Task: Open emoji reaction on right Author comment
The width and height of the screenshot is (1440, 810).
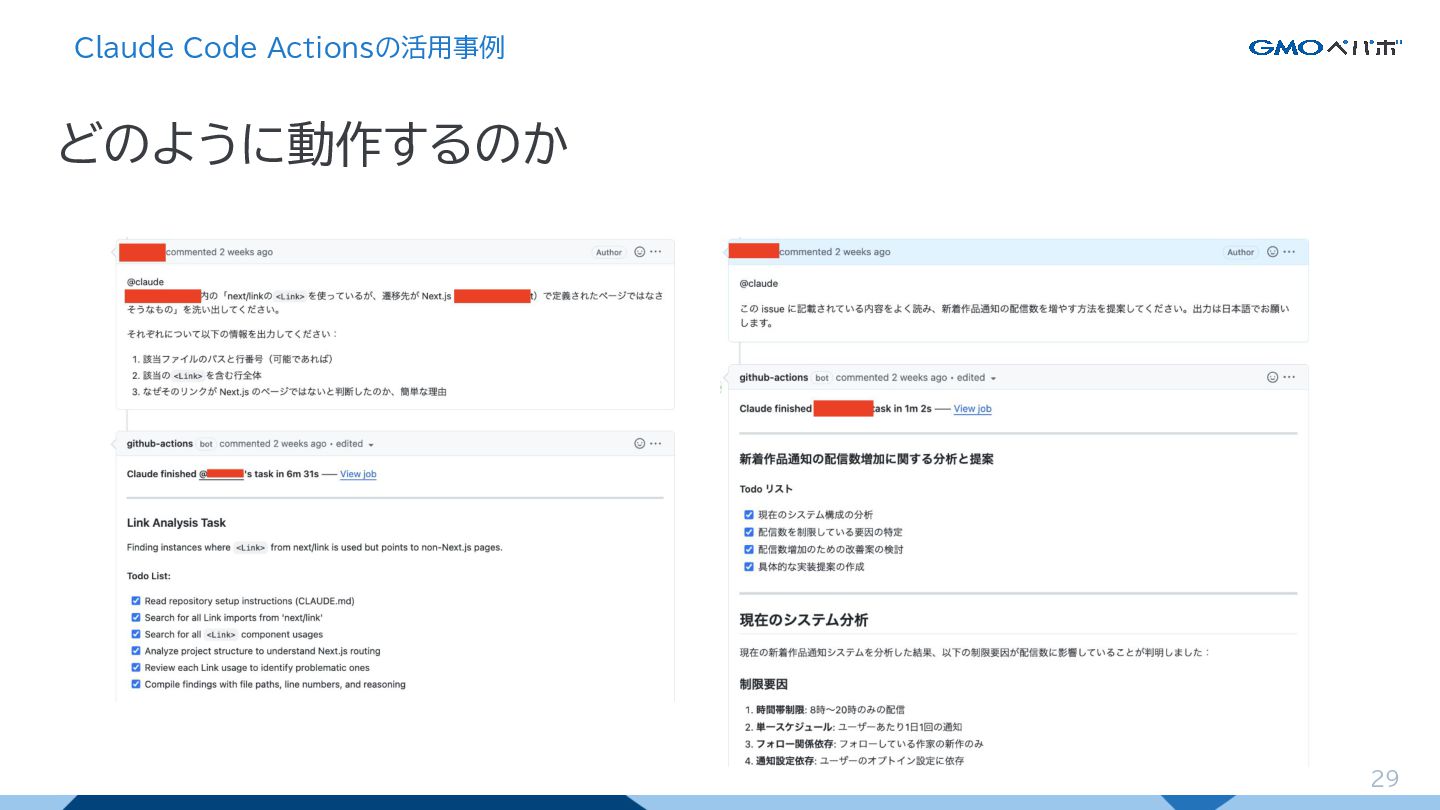Action: click(x=1273, y=252)
